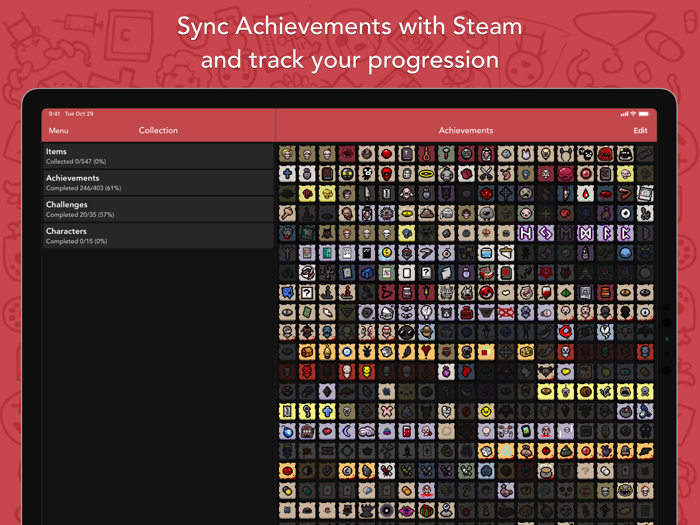Select the red coat hanger achievement

(x=387, y=293)
